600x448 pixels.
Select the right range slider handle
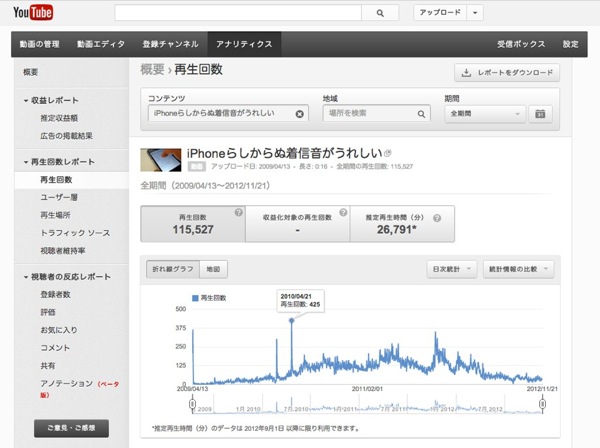(x=542, y=404)
